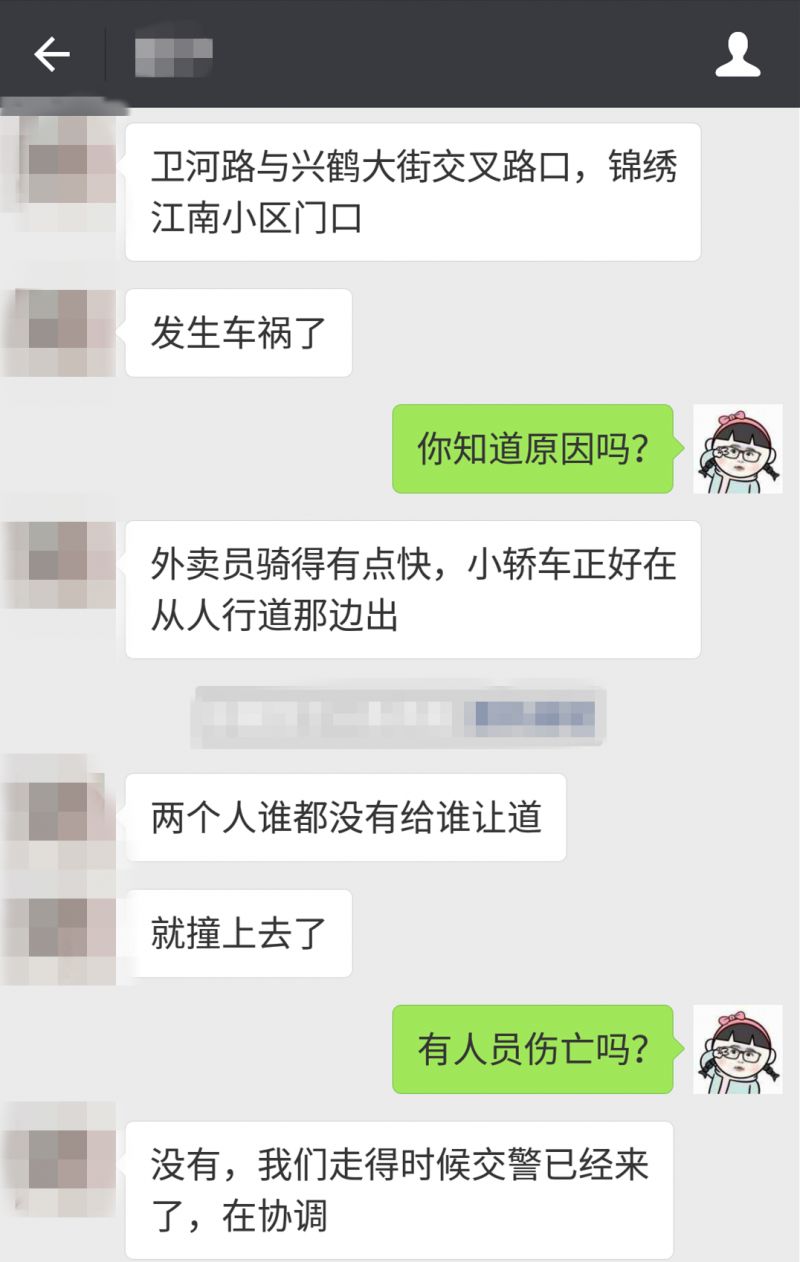Tap the blurred system notice in chat
Image resolution: width=800 pixels, height=1262 pixels.
(x=400, y=716)
